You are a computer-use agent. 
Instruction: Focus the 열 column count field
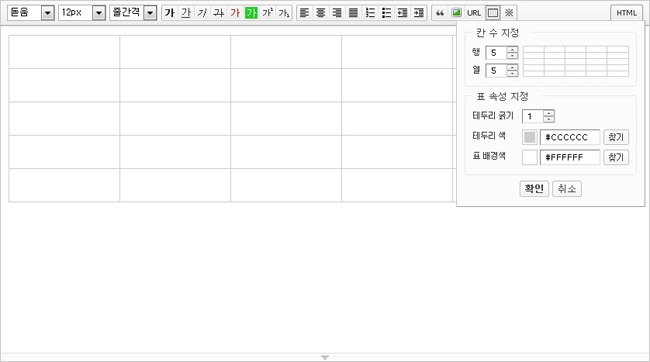pyautogui.click(x=497, y=70)
